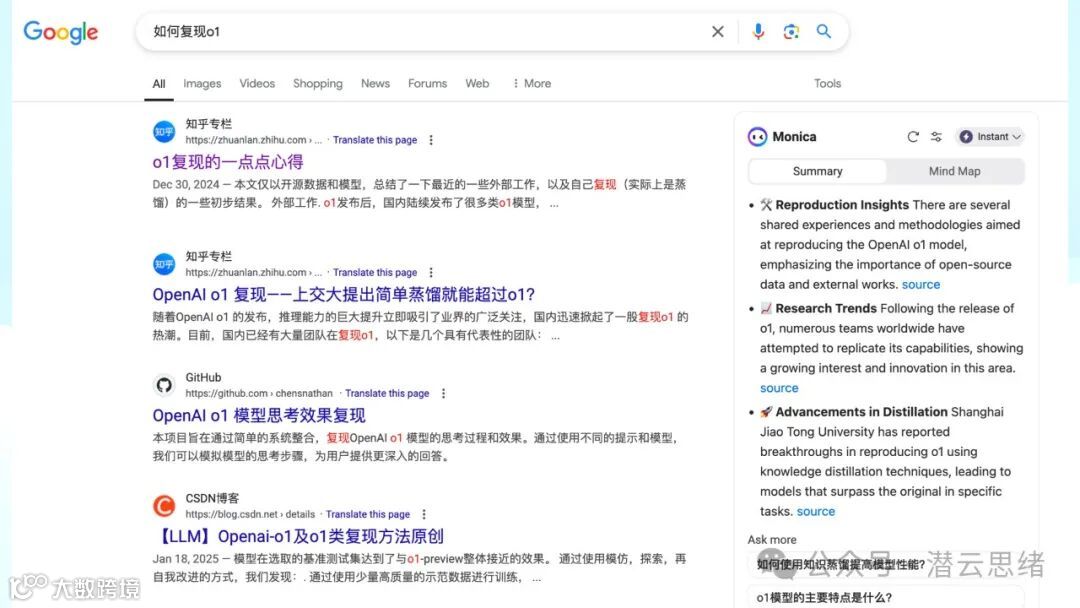Open source link under Advancements in Distillation
Screen dimensions: 1080x608
816,512
